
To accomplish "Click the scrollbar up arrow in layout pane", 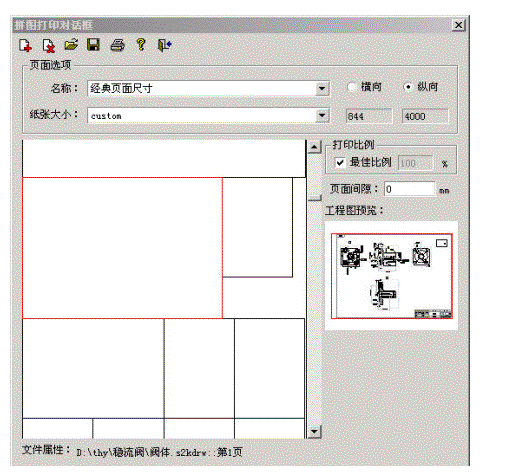I will tap(314, 147).
